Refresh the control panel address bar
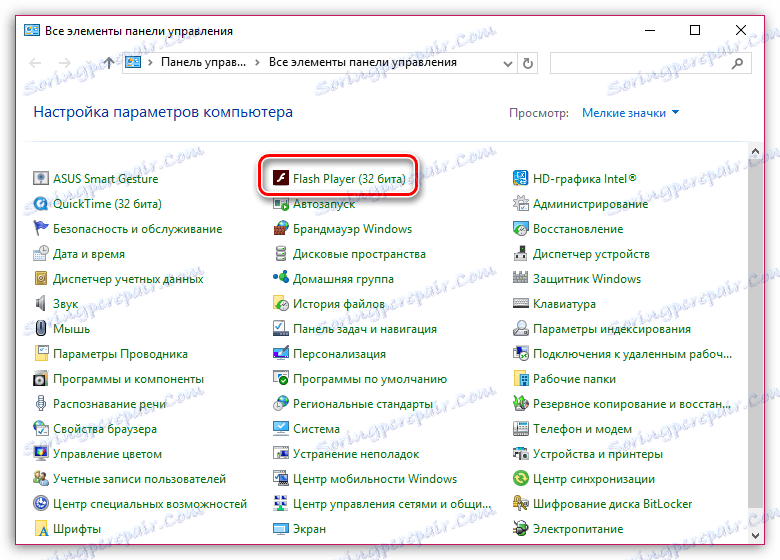Image resolution: width=780 pixels, height=560 pixels. coord(528,63)
